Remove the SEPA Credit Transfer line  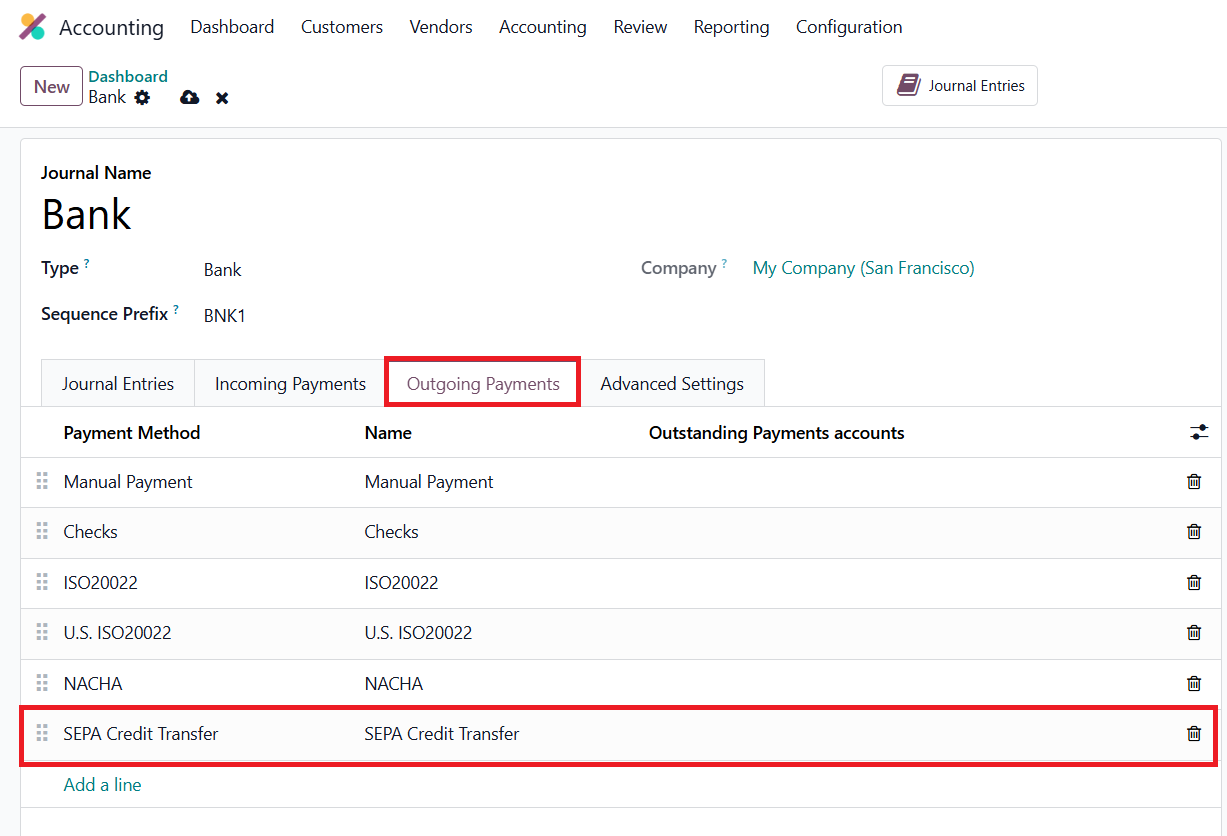pyautogui.click(x=1193, y=734)
